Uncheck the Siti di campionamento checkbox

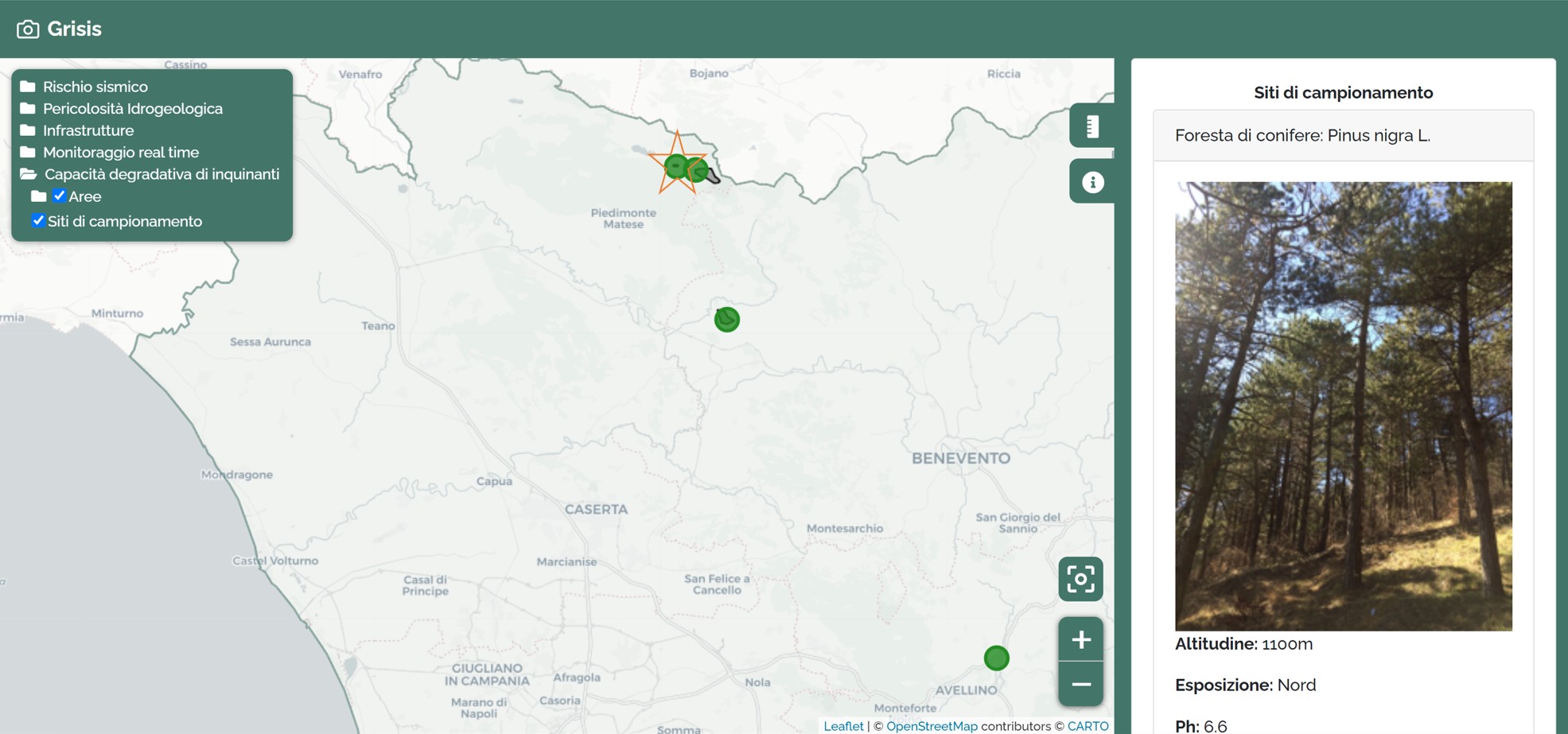[38, 220]
